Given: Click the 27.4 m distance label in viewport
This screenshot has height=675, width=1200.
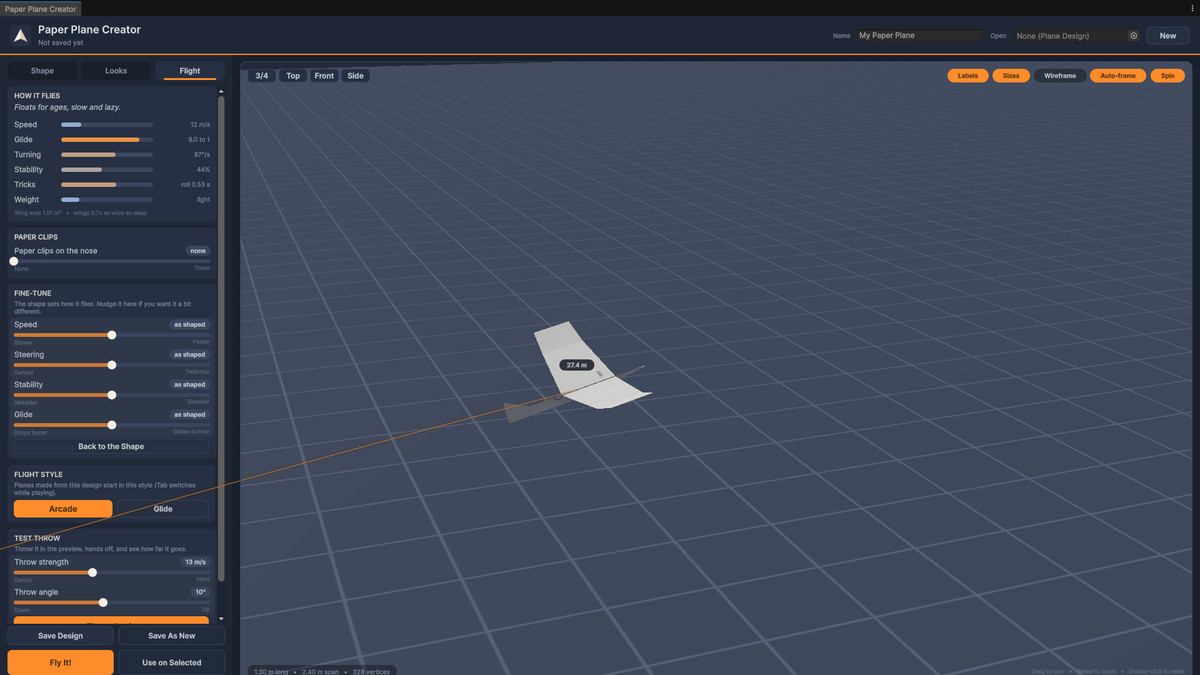Looking at the screenshot, I should point(577,365).
